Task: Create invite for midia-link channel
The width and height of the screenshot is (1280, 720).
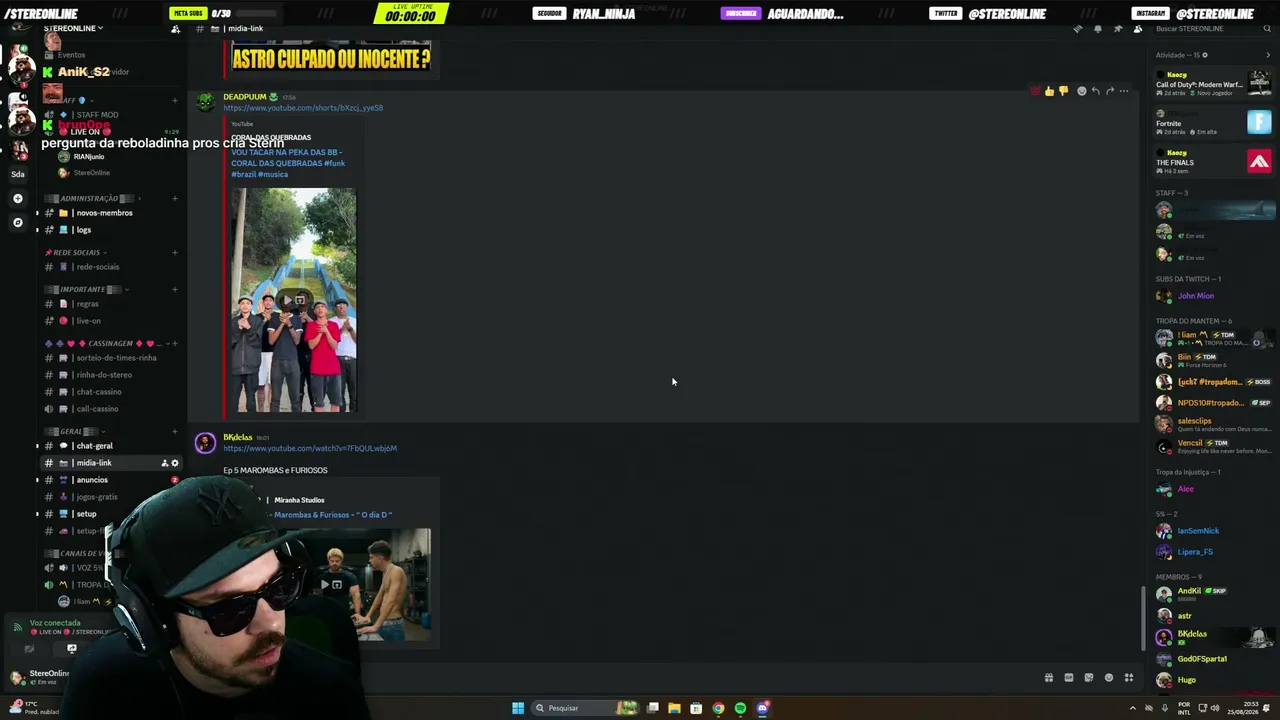Action: click(x=165, y=463)
